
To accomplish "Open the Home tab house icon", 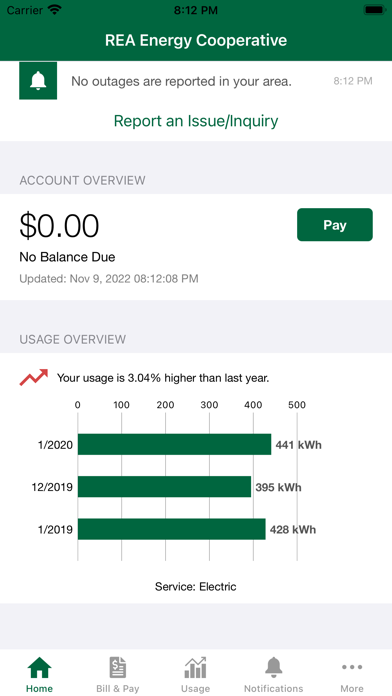I will pyautogui.click(x=40, y=668).
